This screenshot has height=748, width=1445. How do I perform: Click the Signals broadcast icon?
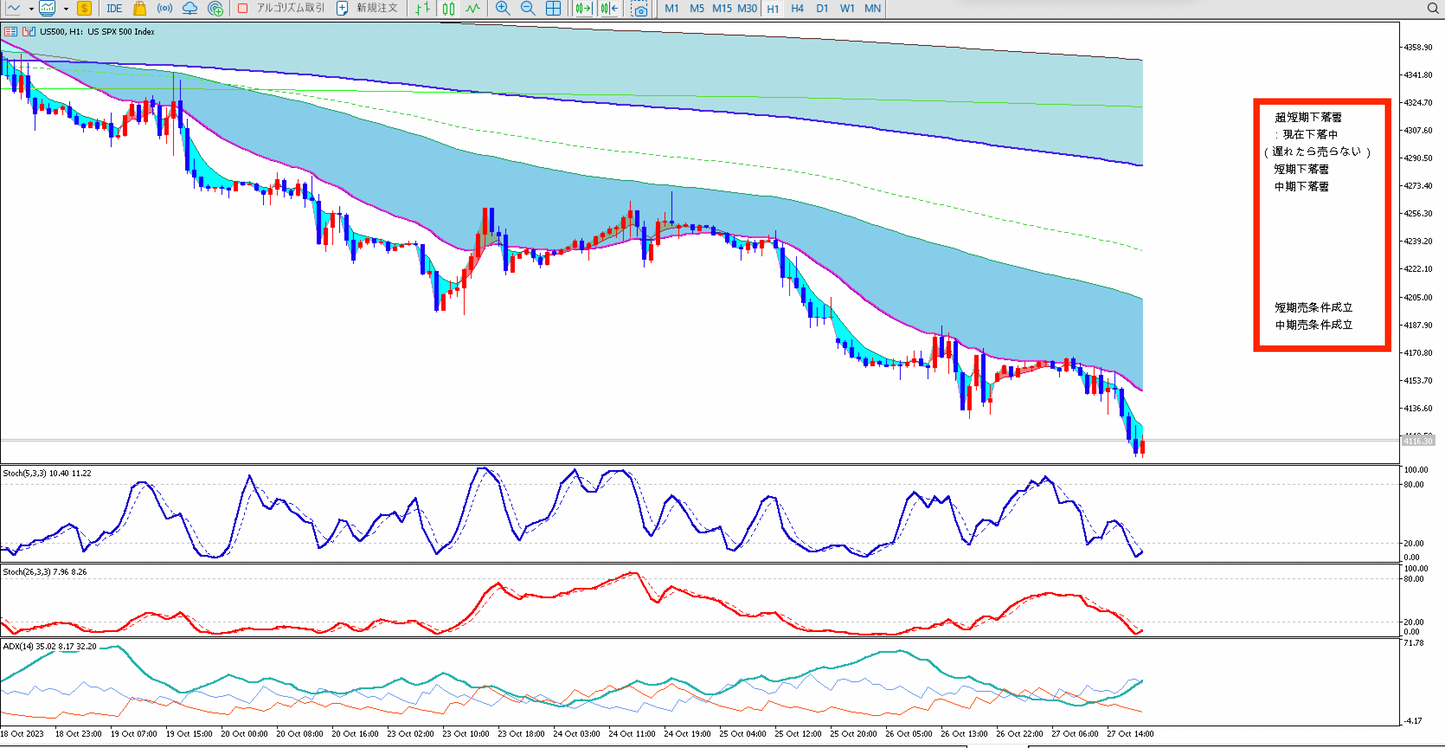pyautogui.click(x=164, y=8)
